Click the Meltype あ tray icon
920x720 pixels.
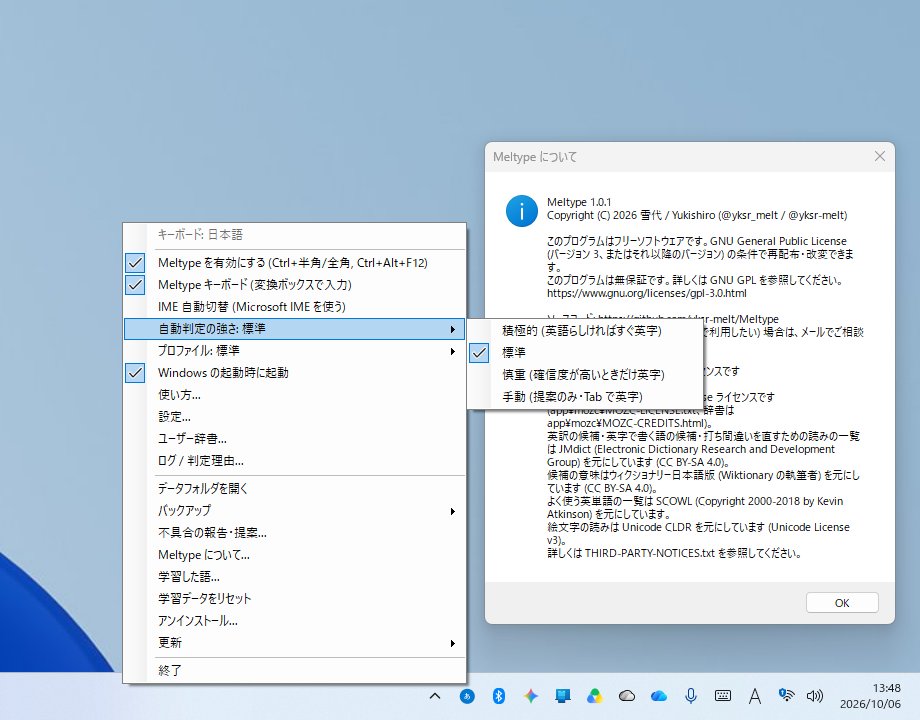[x=467, y=696]
